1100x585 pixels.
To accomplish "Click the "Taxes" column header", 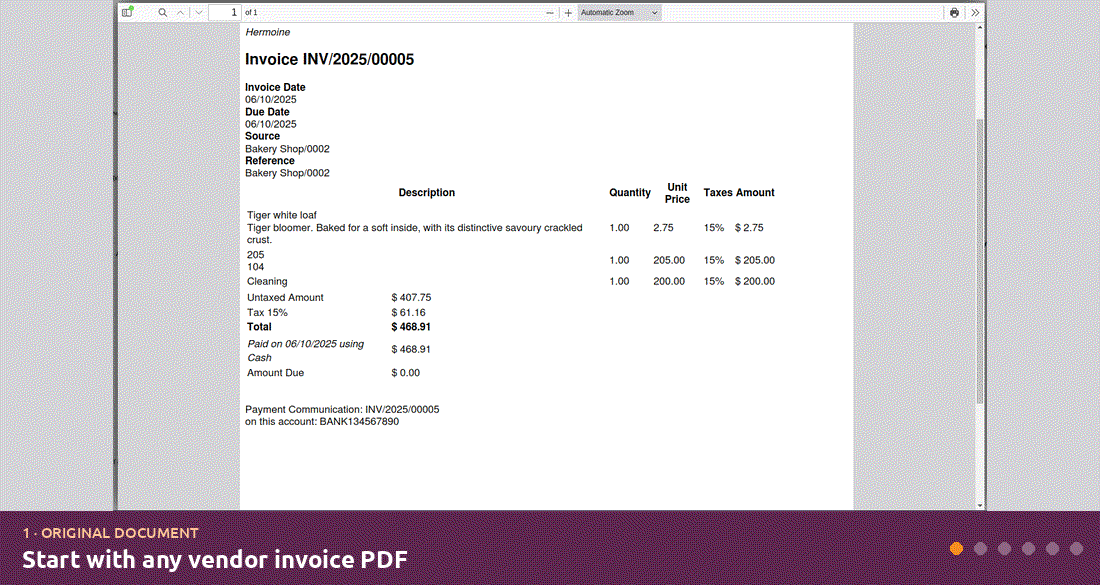I will point(718,192).
